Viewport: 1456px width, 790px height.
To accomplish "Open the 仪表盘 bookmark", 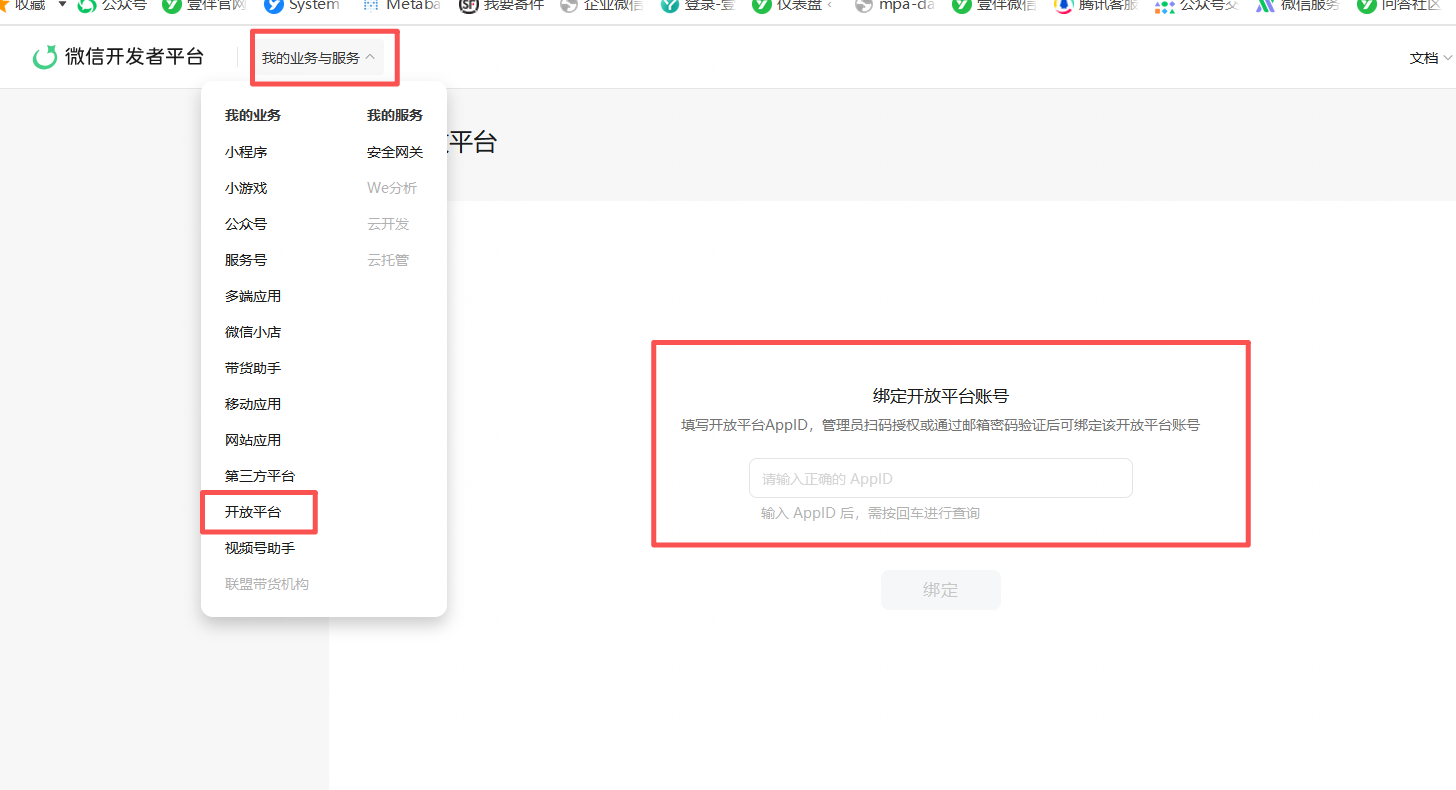I will 793,5.
